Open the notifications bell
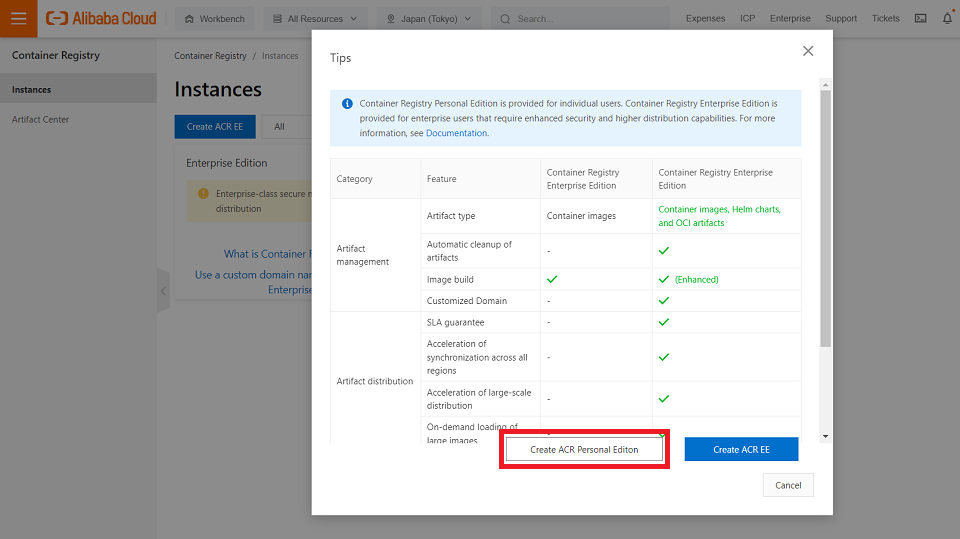The width and height of the screenshot is (960, 539). tap(947, 18)
